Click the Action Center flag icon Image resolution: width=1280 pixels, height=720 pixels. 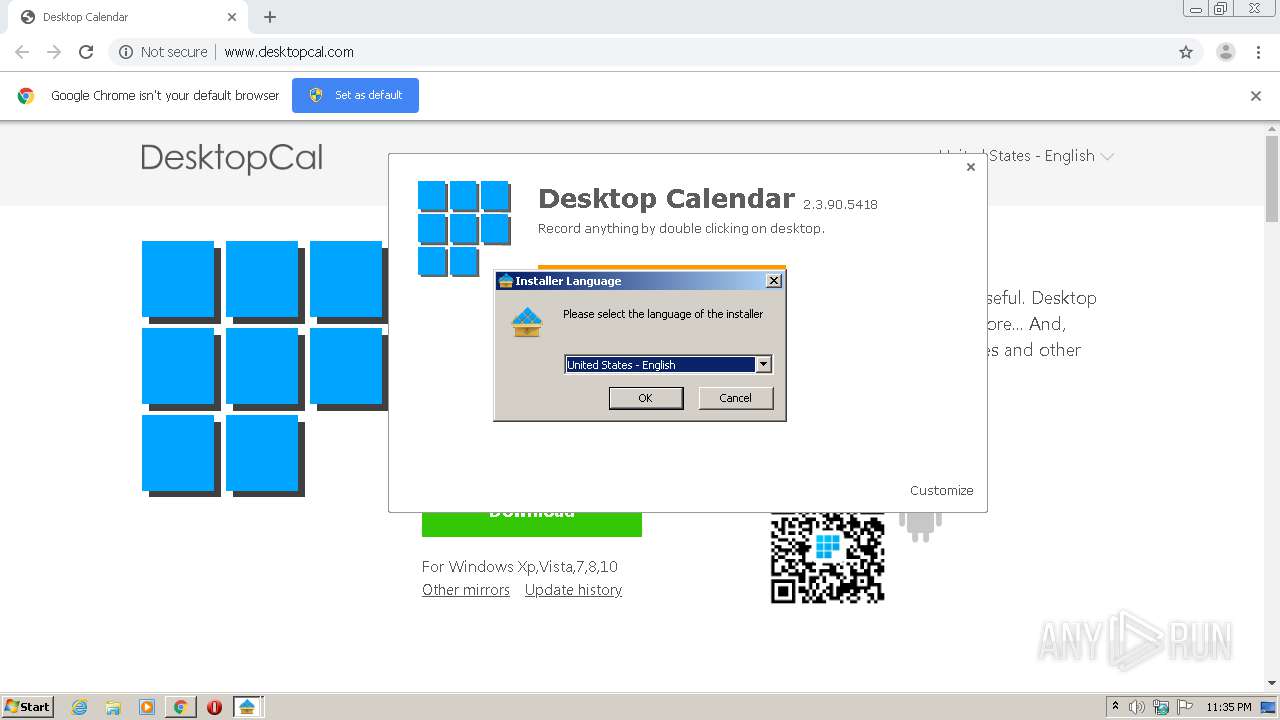1185,707
